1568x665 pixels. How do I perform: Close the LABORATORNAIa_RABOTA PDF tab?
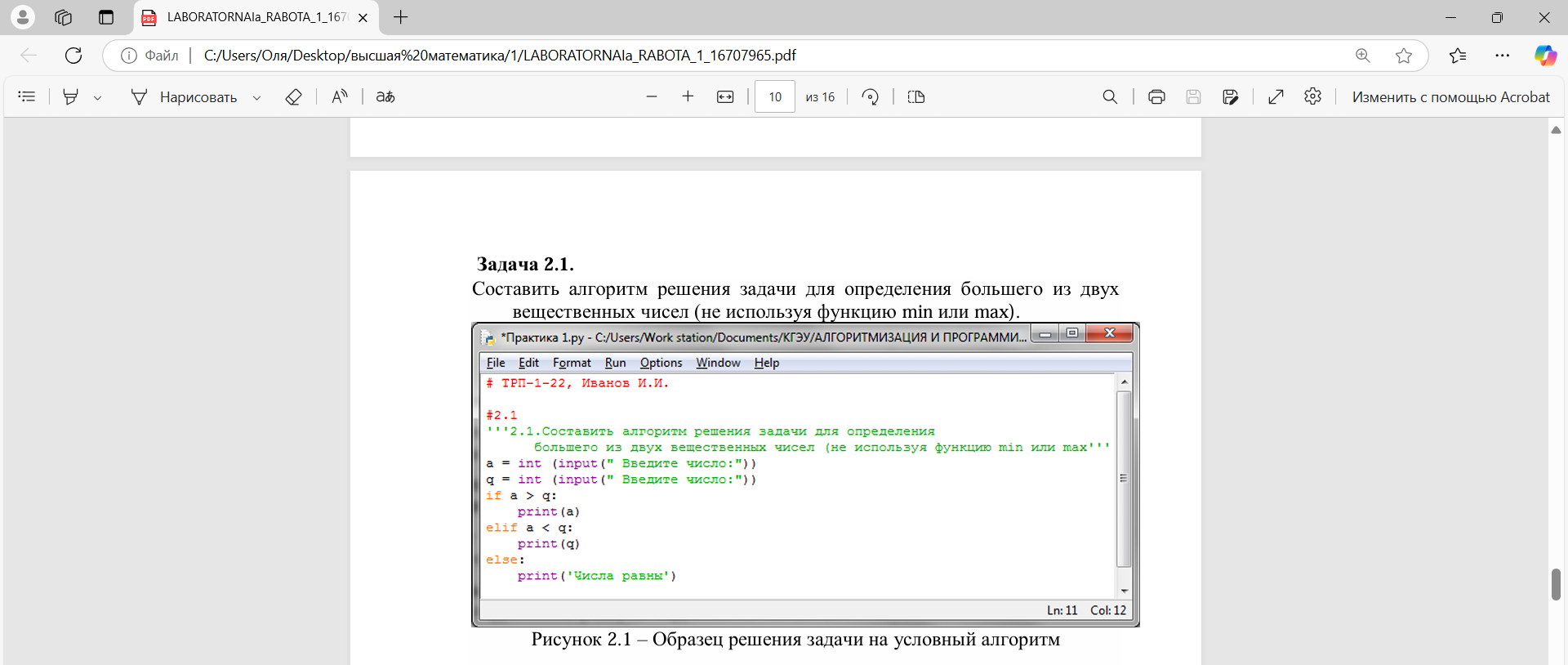(x=363, y=17)
